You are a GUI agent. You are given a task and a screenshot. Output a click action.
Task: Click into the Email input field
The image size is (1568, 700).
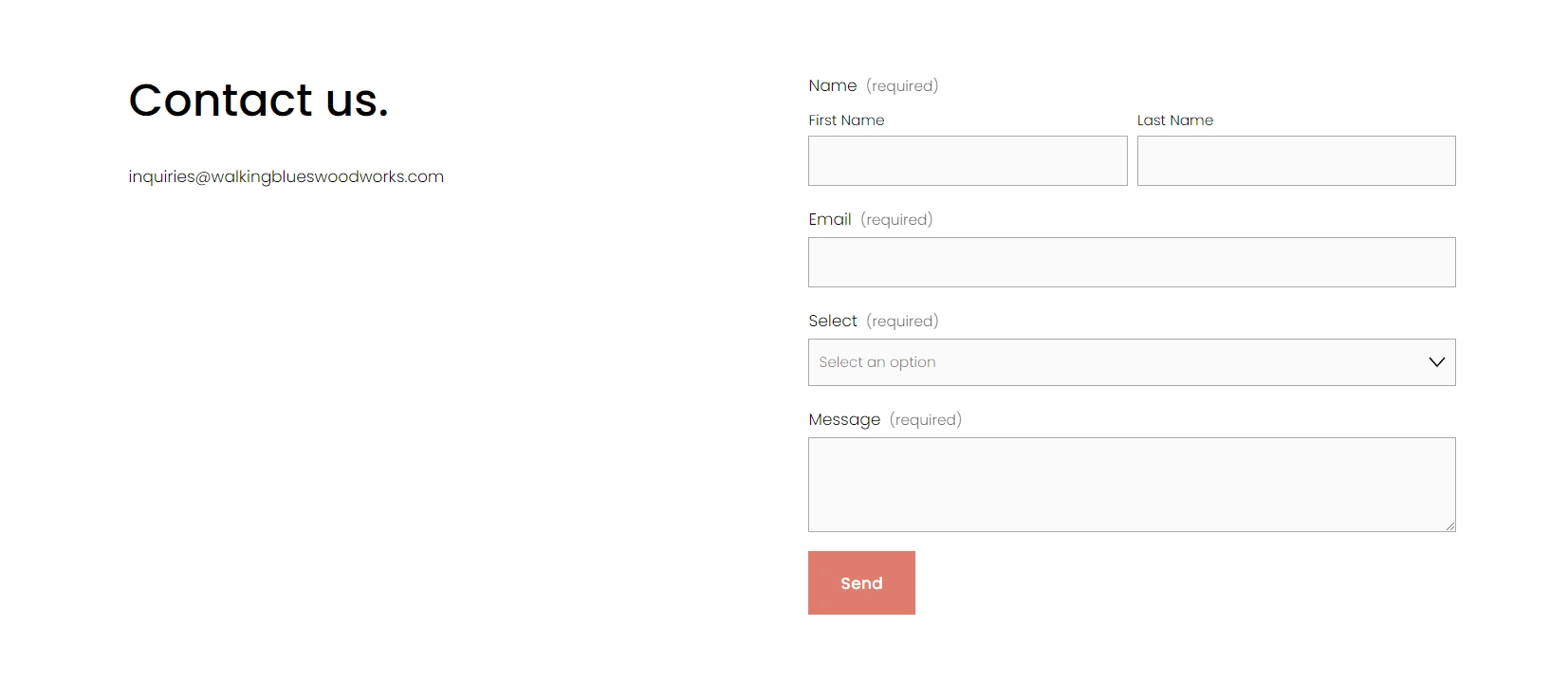click(x=1132, y=262)
